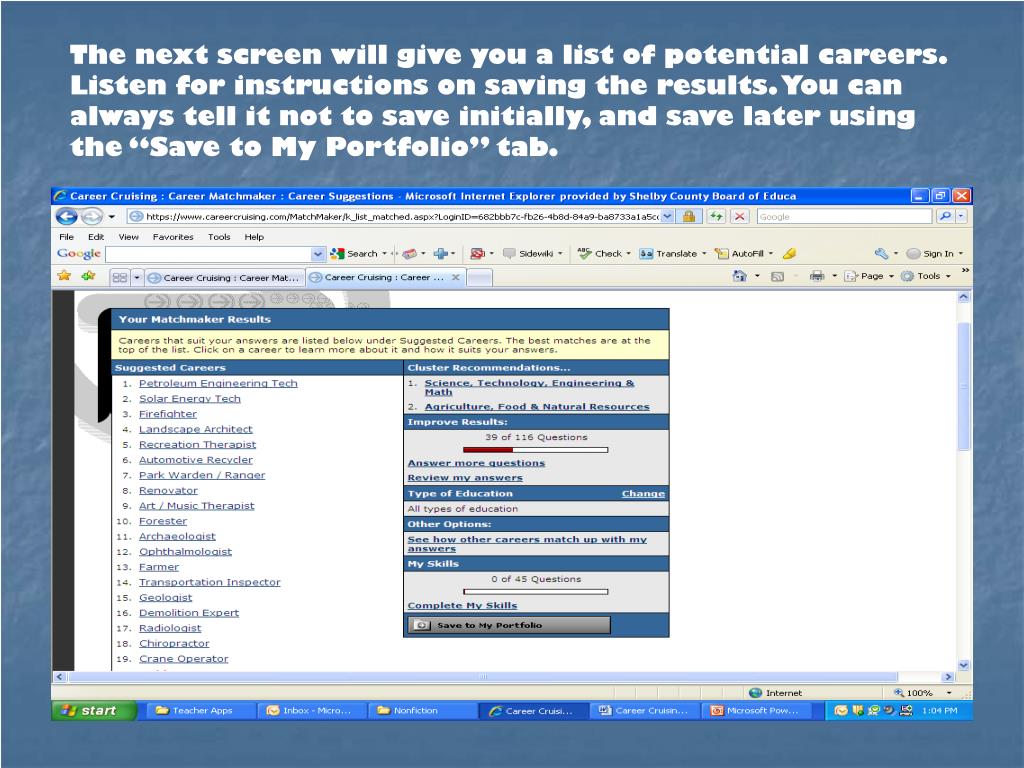
Task: Click the Print icon in command bar
Action: [x=817, y=276]
